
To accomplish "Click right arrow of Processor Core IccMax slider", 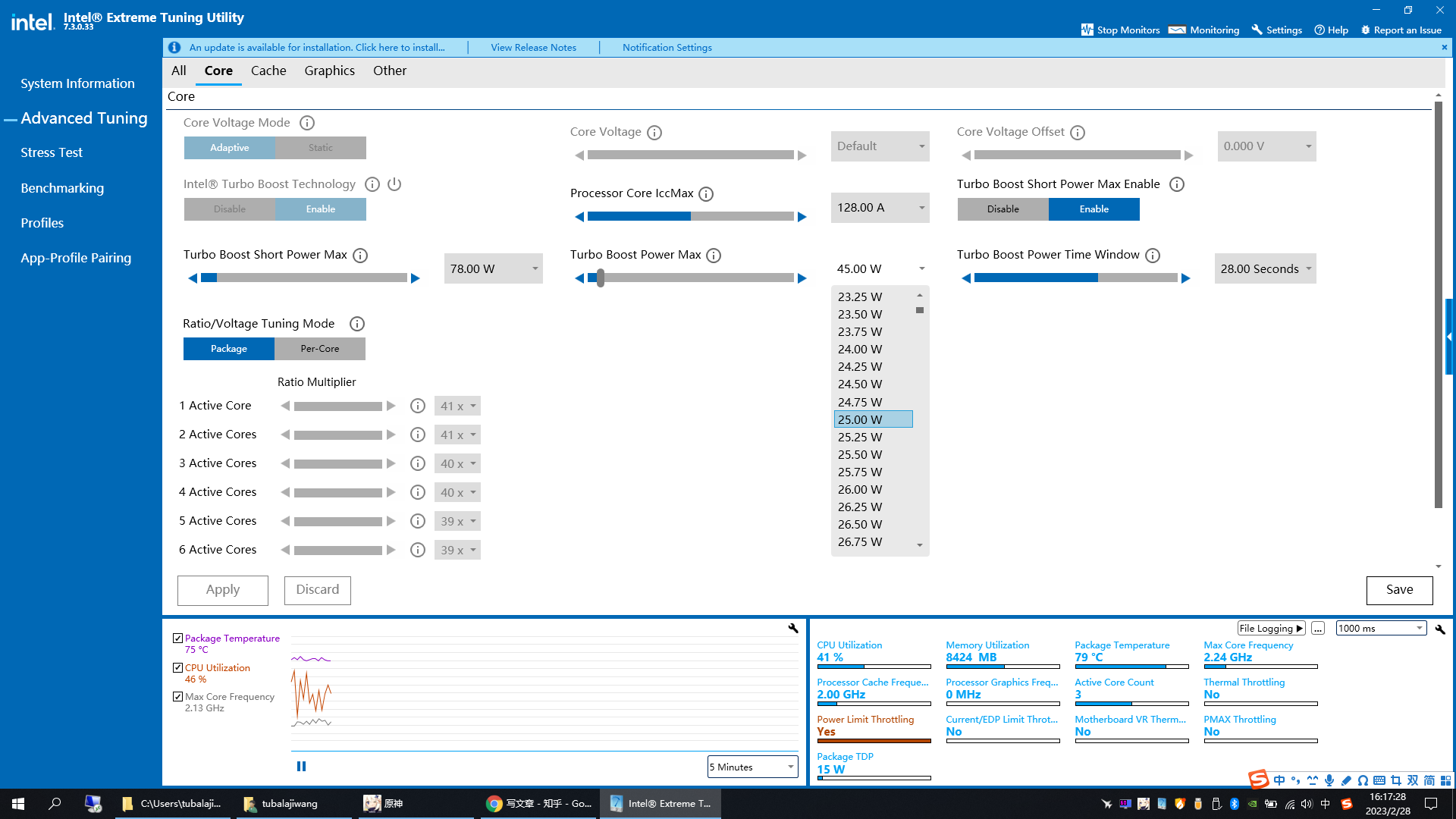I will coord(802,217).
